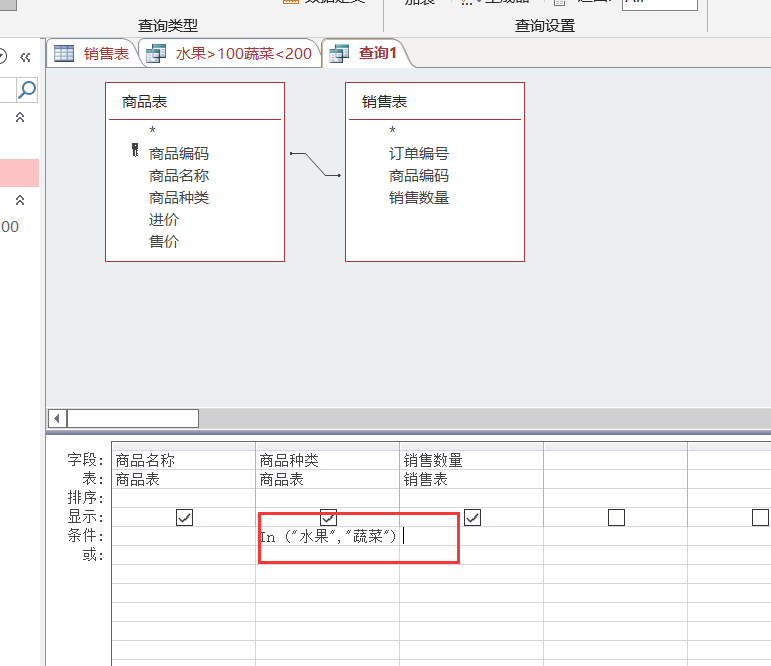Click the 排序 cell under 商品名称
Image resolution: width=771 pixels, height=666 pixels.
click(x=183, y=498)
